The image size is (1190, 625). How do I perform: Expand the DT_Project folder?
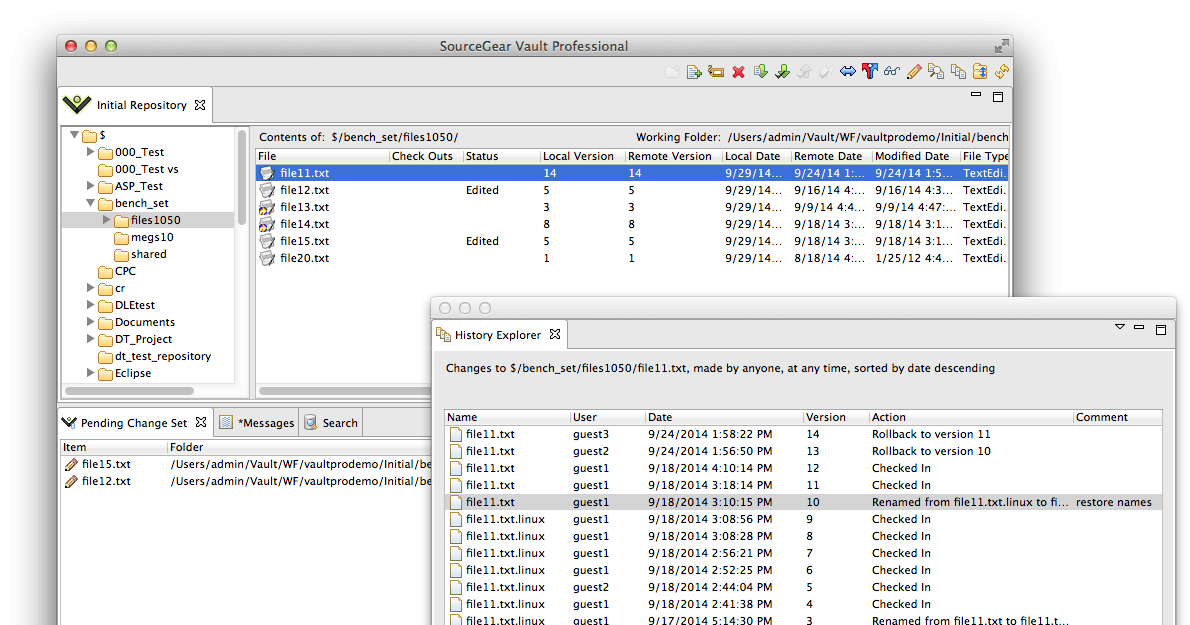point(90,339)
